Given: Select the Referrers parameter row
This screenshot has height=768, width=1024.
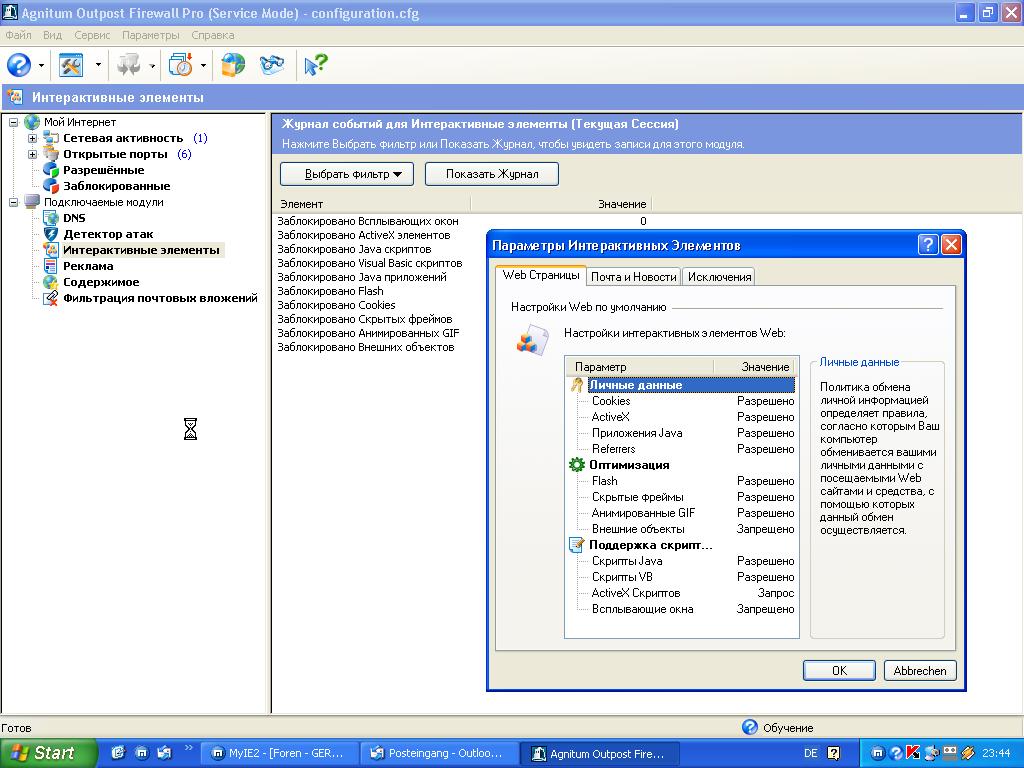Looking at the screenshot, I should (x=682, y=449).
